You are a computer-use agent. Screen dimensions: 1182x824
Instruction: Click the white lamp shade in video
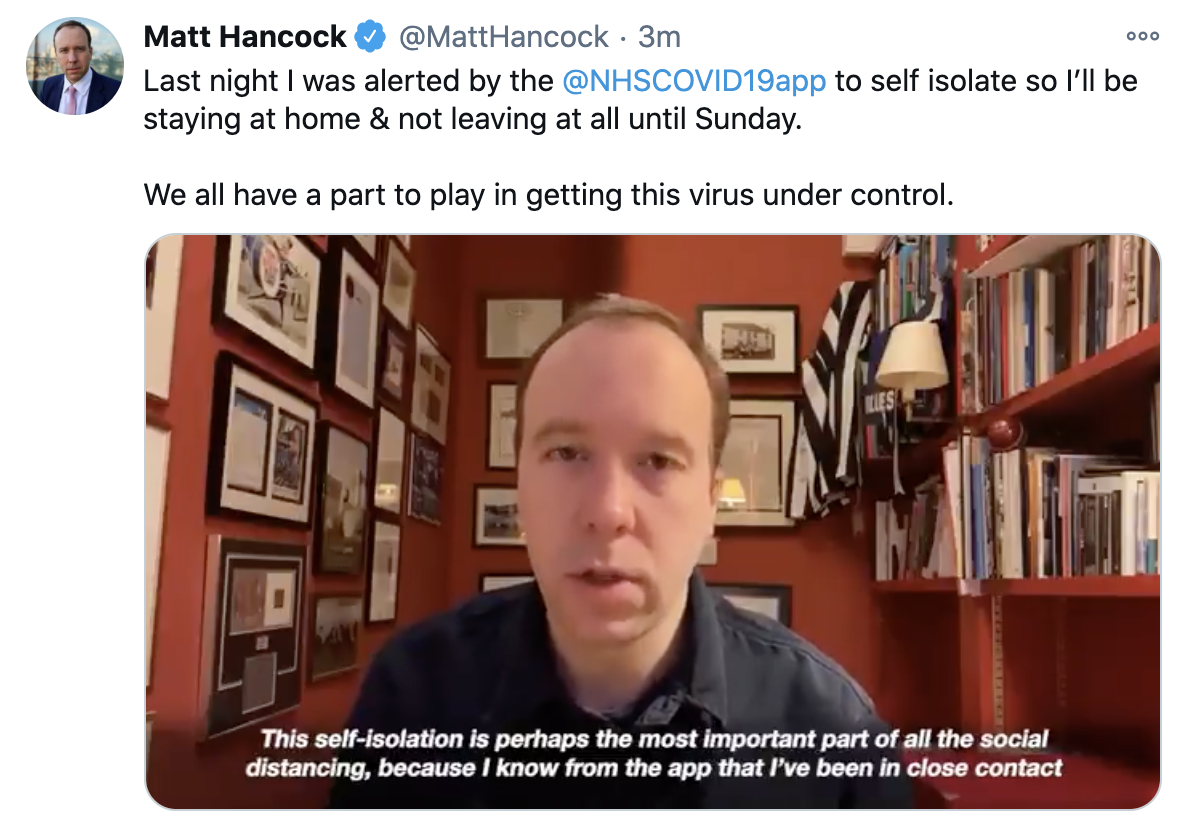click(x=911, y=355)
